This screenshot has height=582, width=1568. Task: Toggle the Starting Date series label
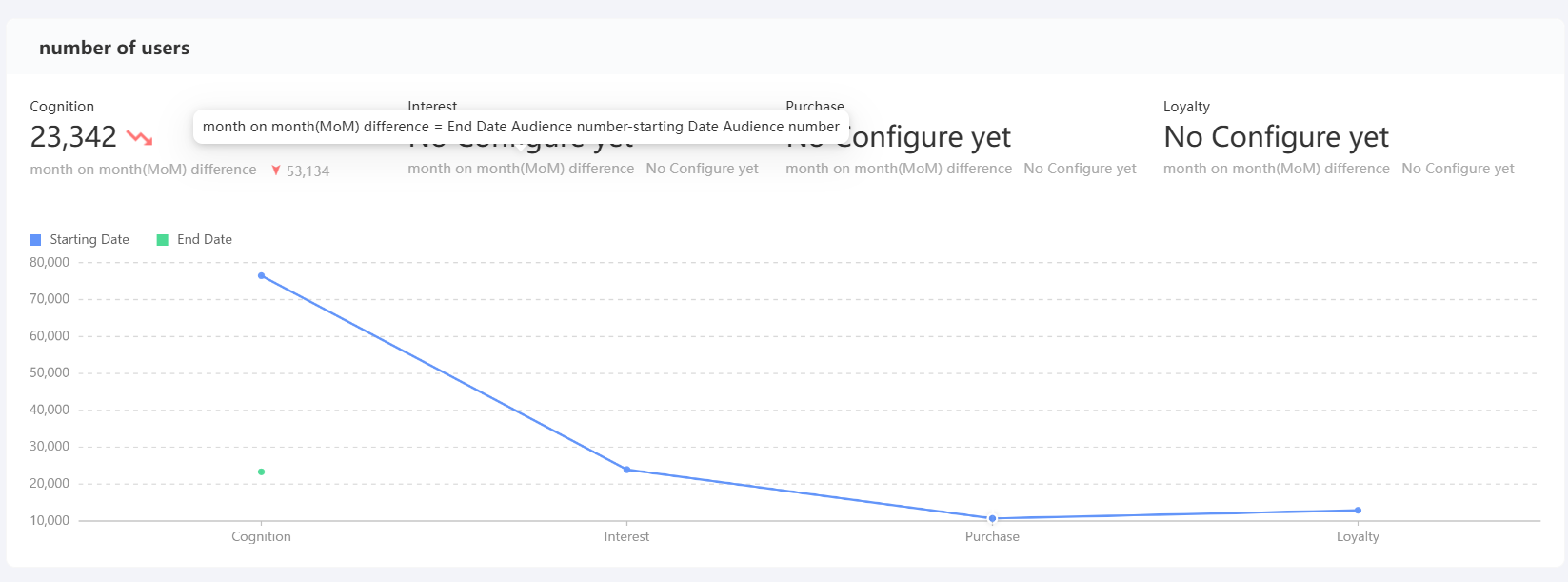coord(89,240)
